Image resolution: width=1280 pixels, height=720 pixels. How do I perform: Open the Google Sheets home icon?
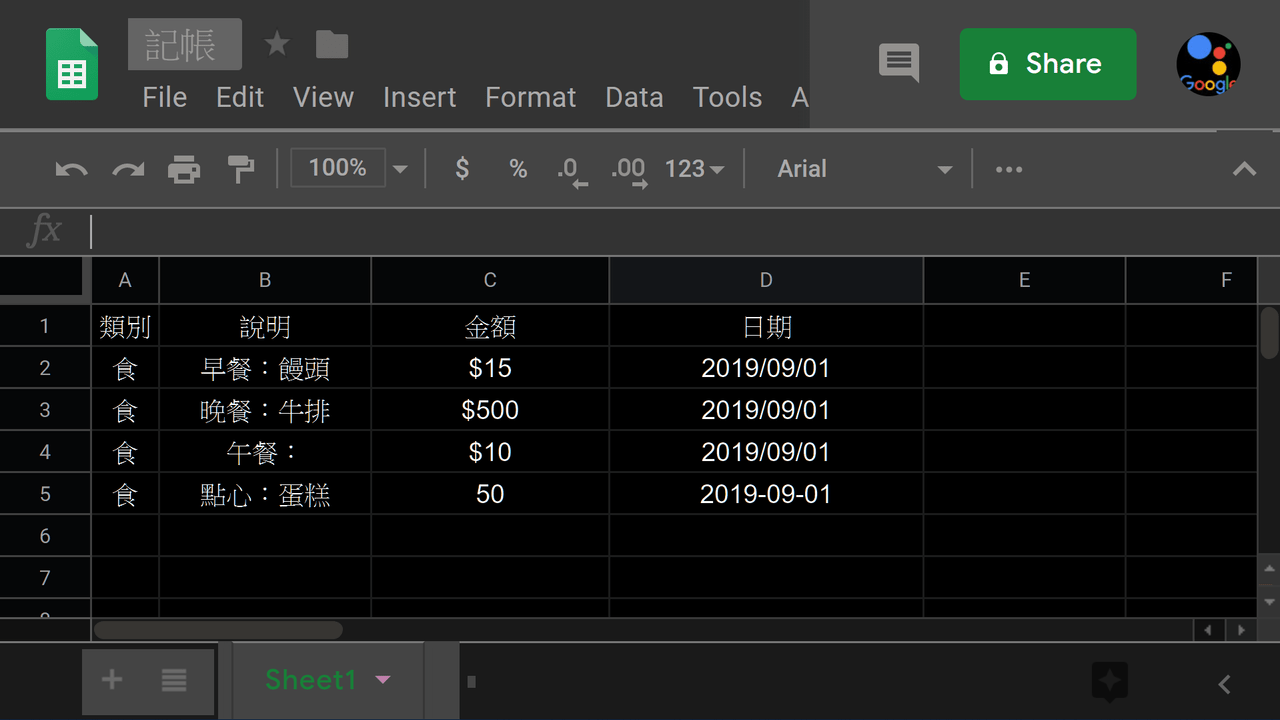click(x=72, y=64)
